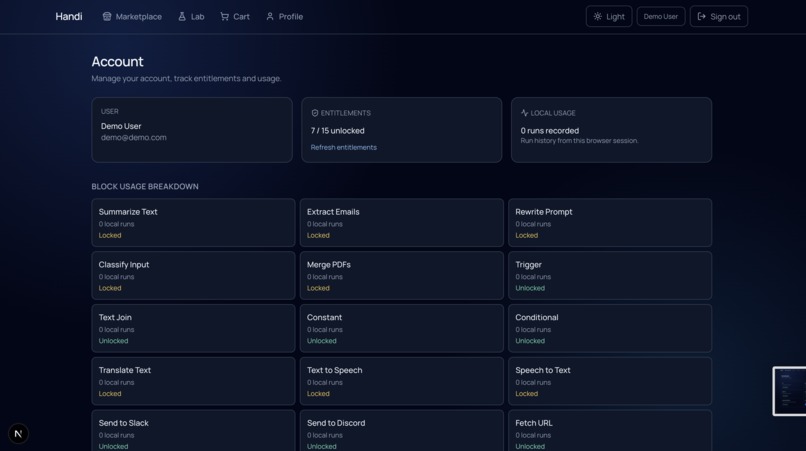This screenshot has width=806, height=451.
Task: Click the '7 / 15 unlocked' text
Action: [337, 131]
